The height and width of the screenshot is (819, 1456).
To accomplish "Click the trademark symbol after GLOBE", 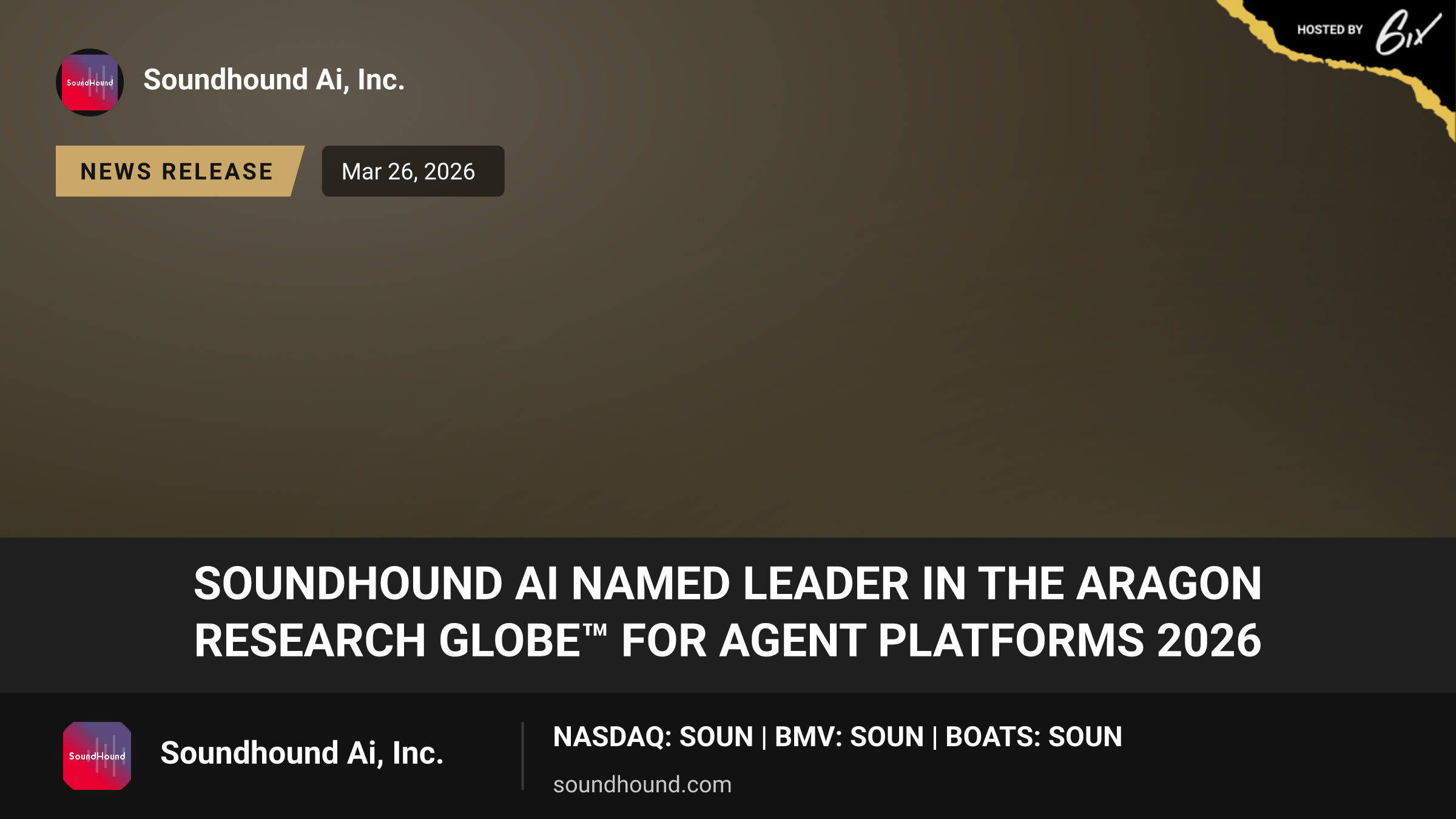I will (x=595, y=630).
